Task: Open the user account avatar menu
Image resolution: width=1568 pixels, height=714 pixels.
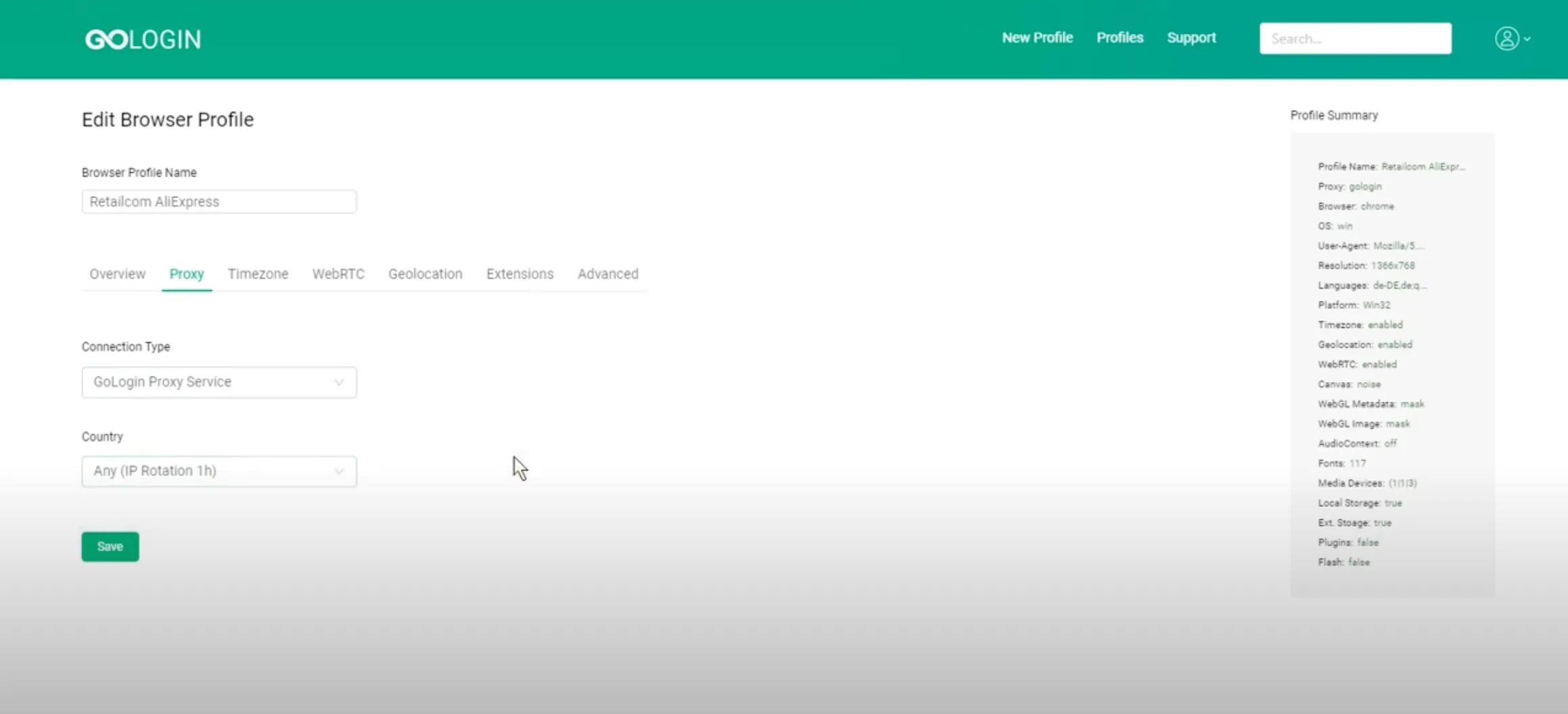Action: [x=1513, y=39]
